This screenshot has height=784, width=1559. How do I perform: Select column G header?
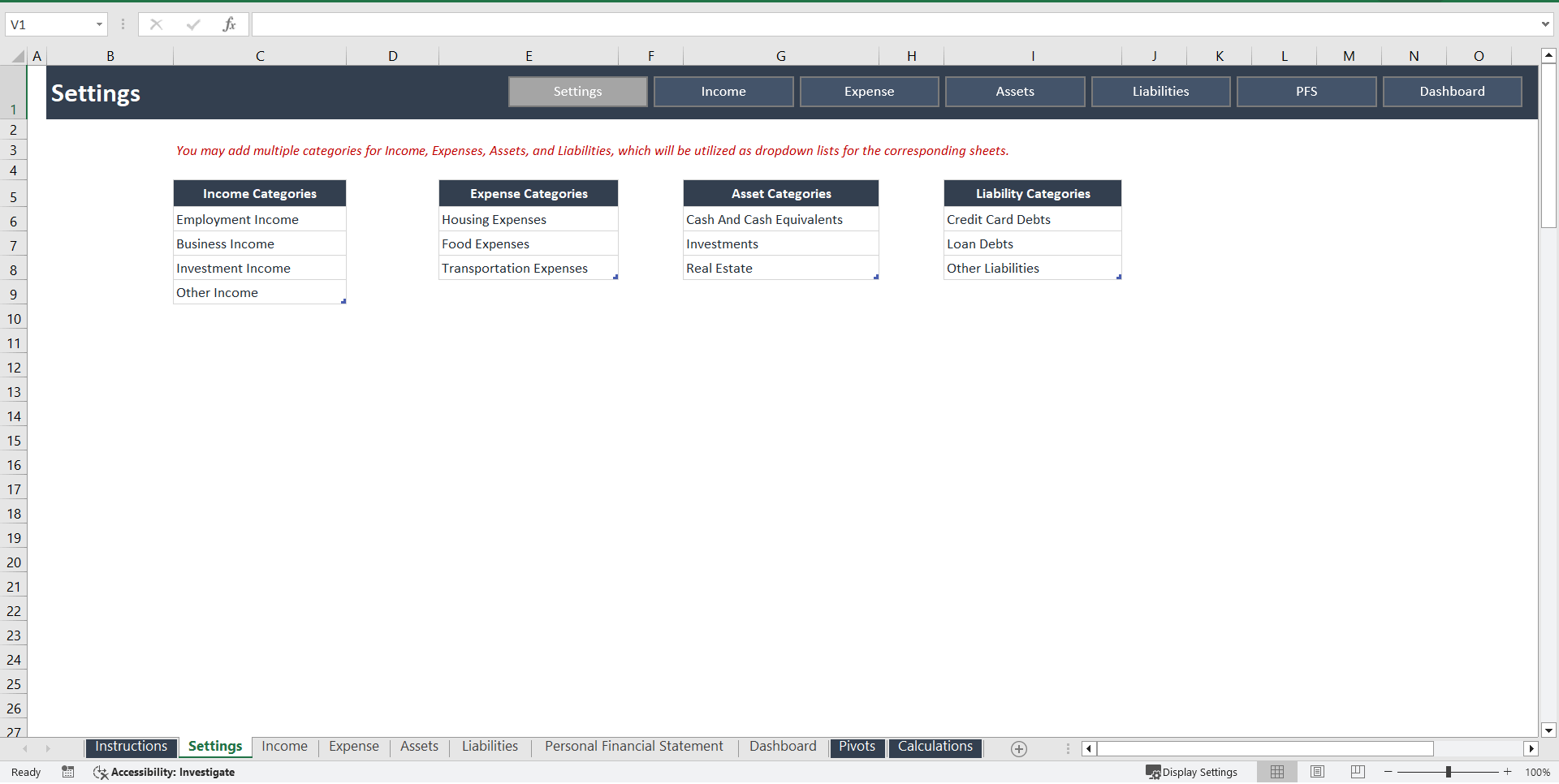point(781,56)
